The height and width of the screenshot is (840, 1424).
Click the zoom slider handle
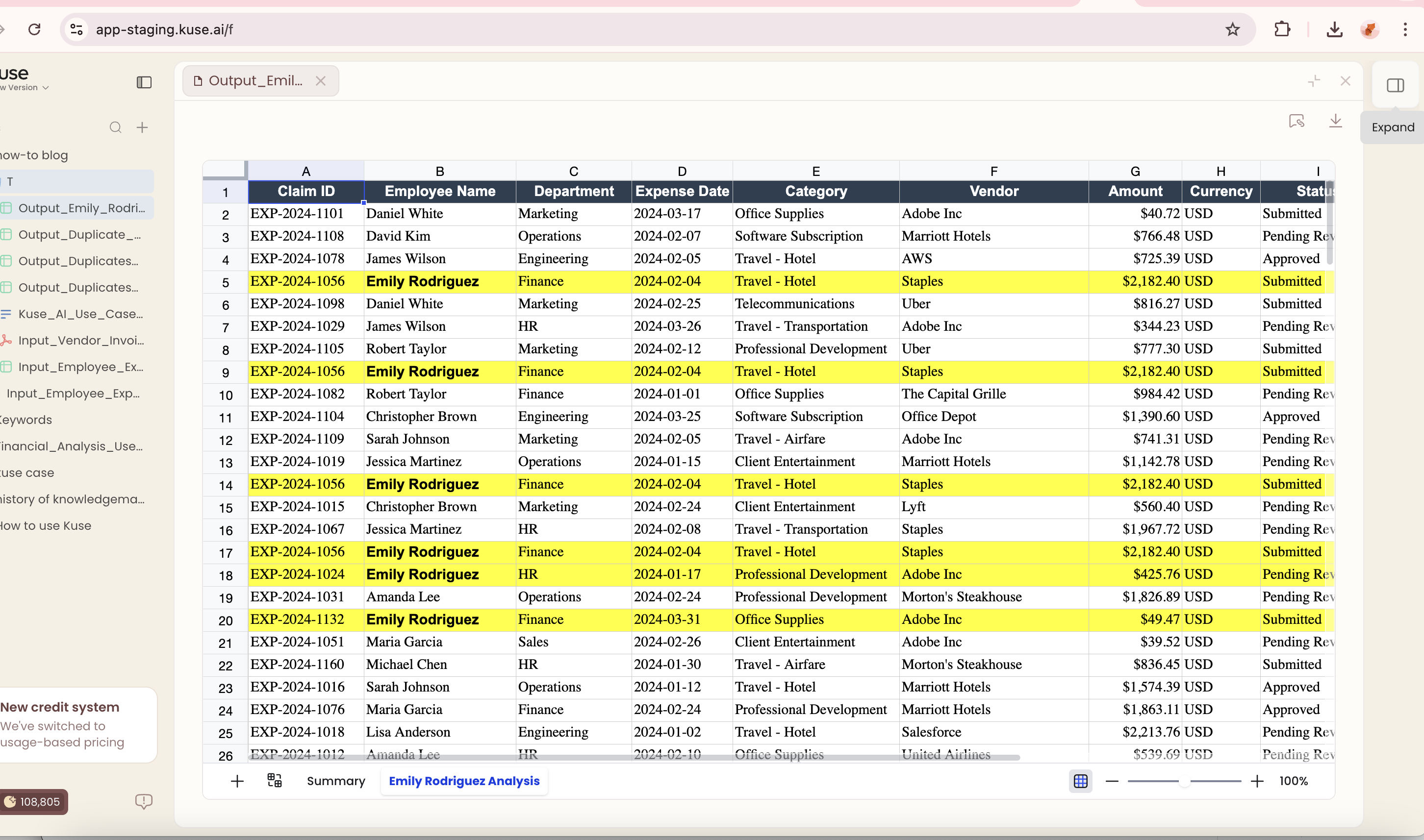click(x=1184, y=781)
